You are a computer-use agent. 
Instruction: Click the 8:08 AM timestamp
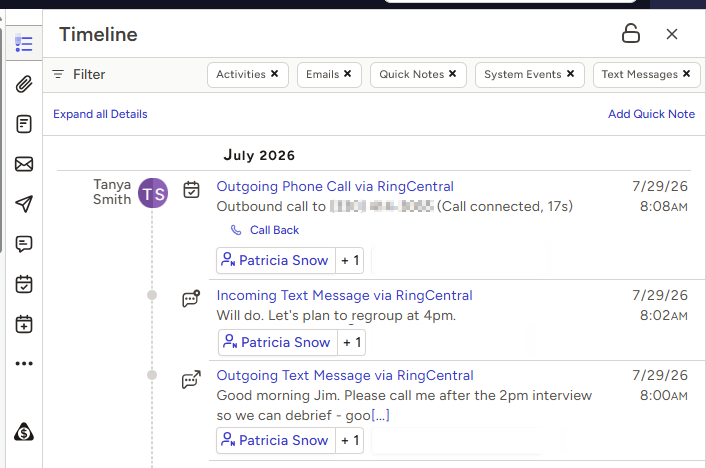coord(664,206)
